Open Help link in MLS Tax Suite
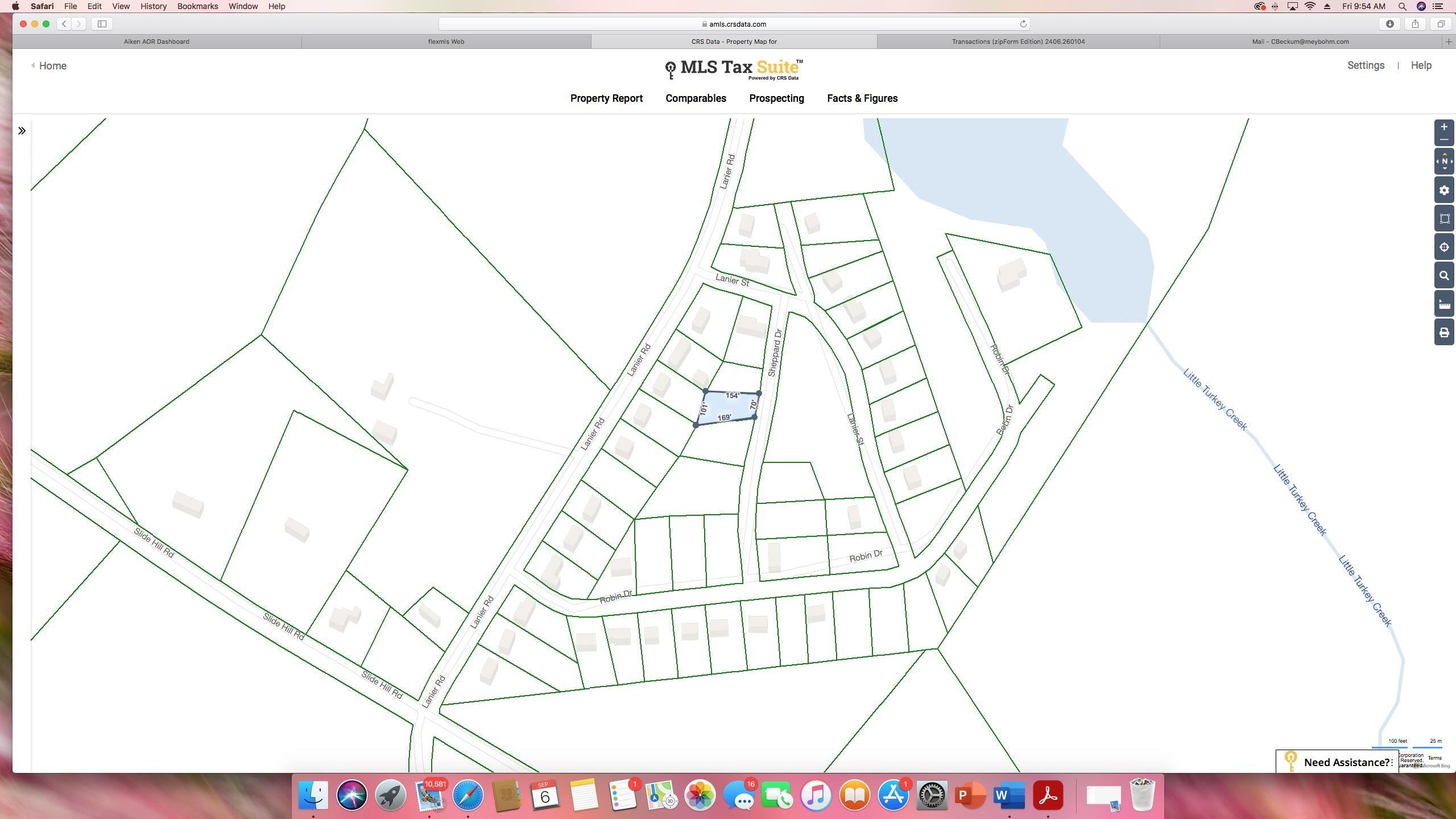 [x=1421, y=65]
